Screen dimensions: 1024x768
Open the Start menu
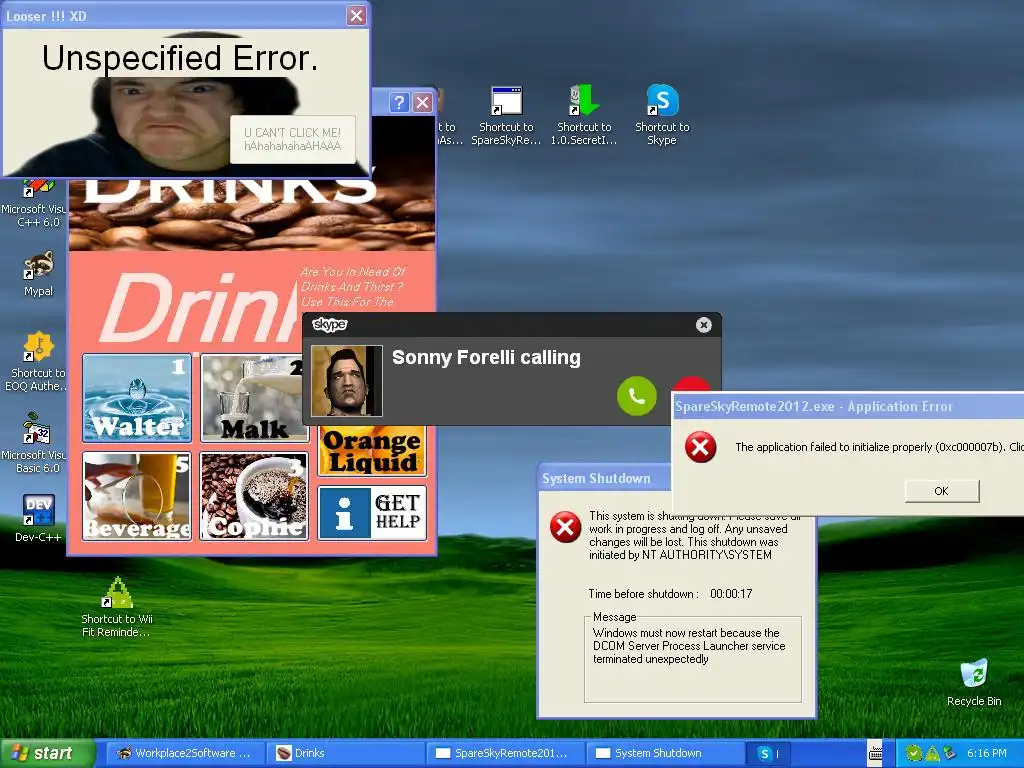(47, 753)
